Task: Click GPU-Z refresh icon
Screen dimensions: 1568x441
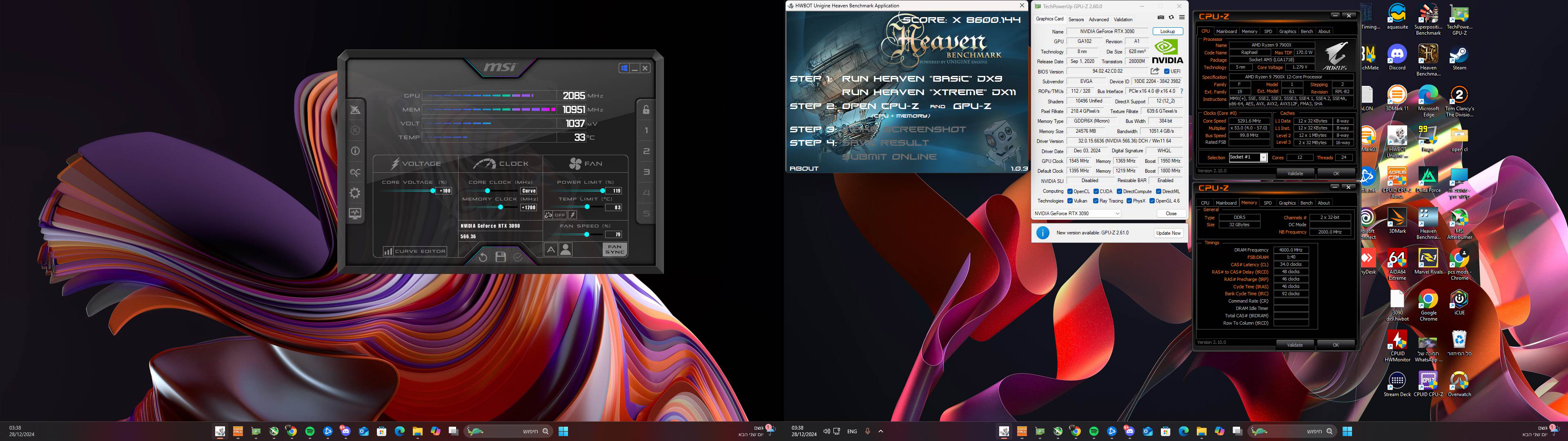Action: [1171, 18]
